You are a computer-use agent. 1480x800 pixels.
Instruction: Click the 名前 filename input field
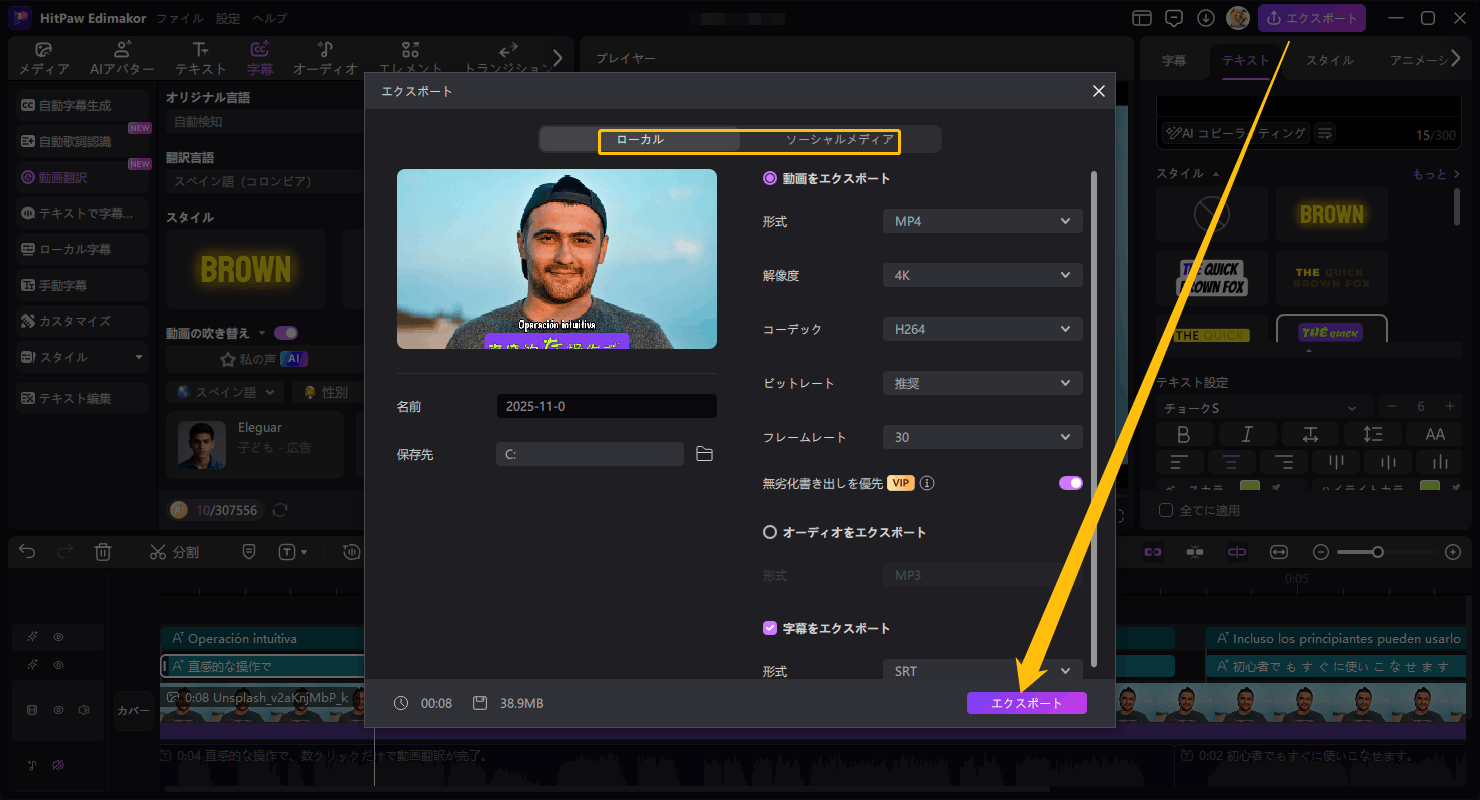(x=606, y=405)
